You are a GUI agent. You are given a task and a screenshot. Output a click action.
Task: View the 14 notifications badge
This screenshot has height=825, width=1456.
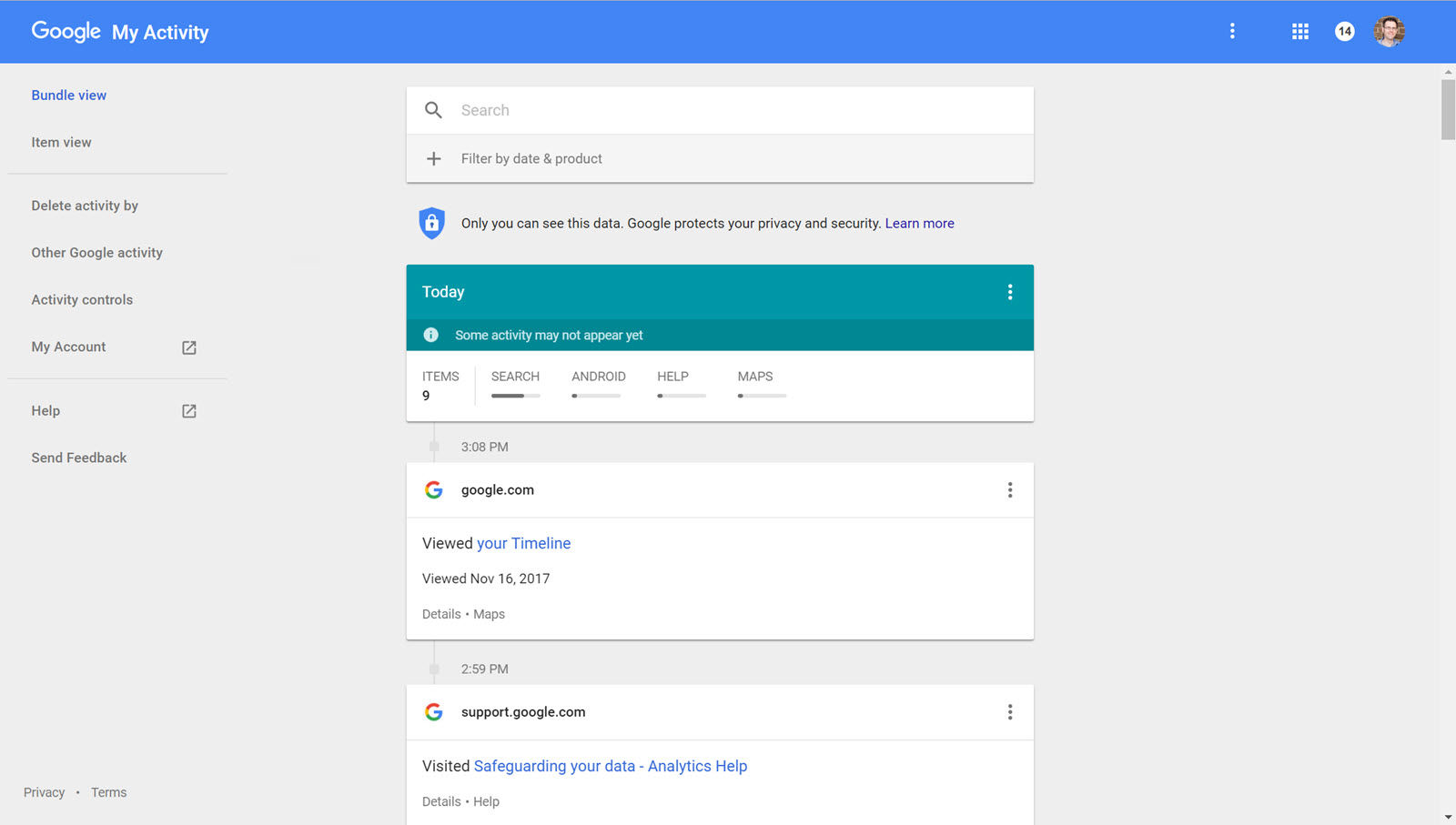[x=1345, y=31]
